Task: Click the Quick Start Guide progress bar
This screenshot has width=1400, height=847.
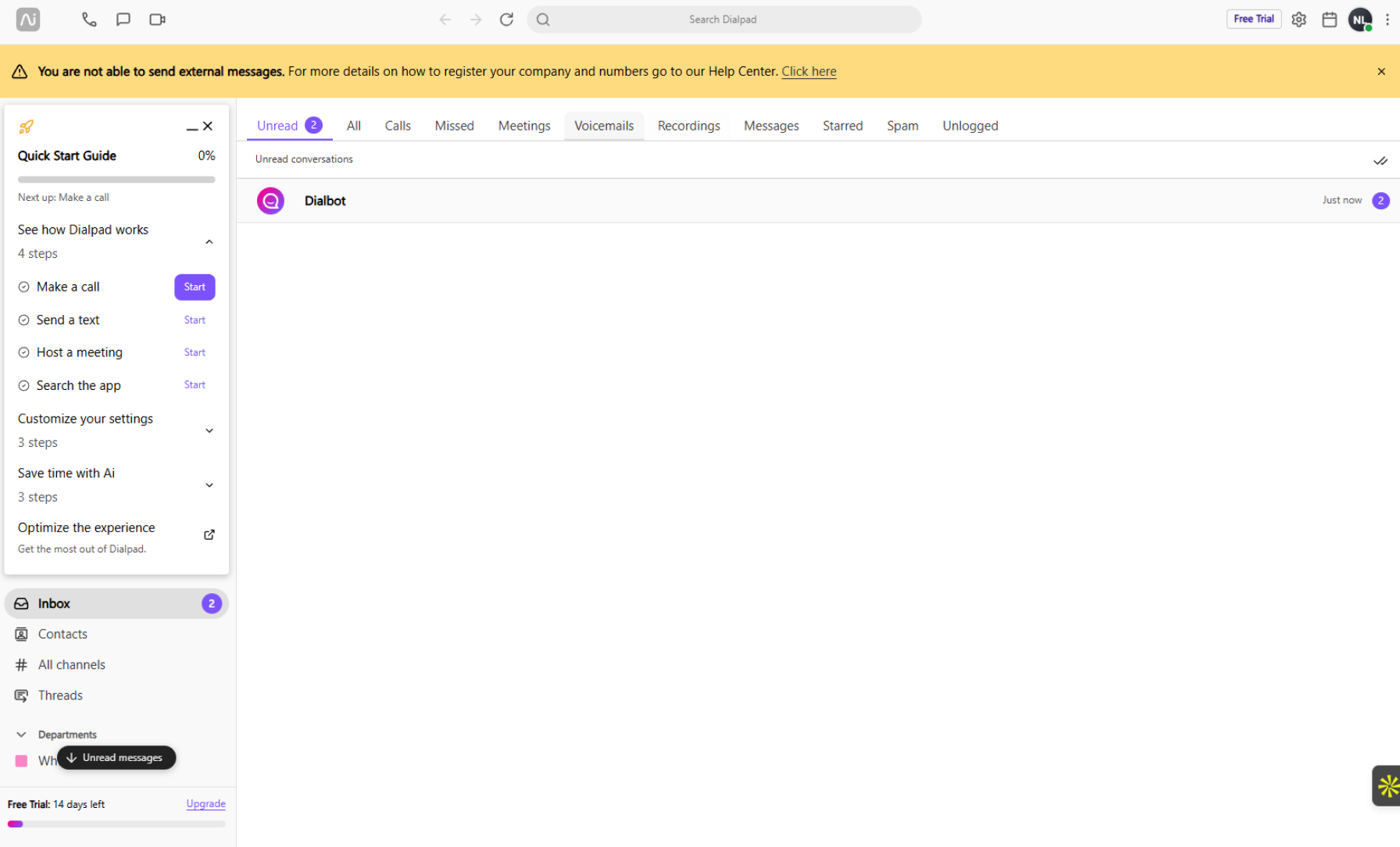Action: 116,180
